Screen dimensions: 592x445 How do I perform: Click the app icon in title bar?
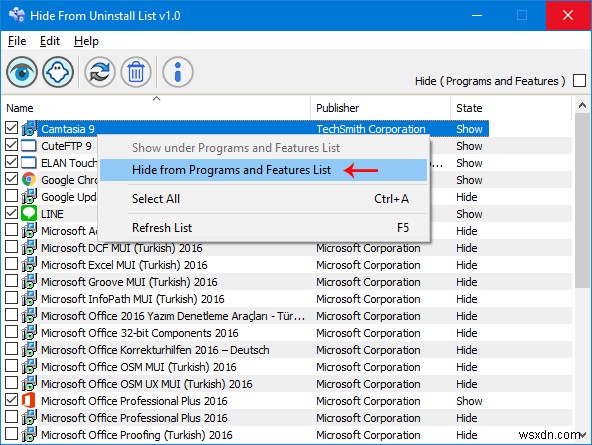17,15
